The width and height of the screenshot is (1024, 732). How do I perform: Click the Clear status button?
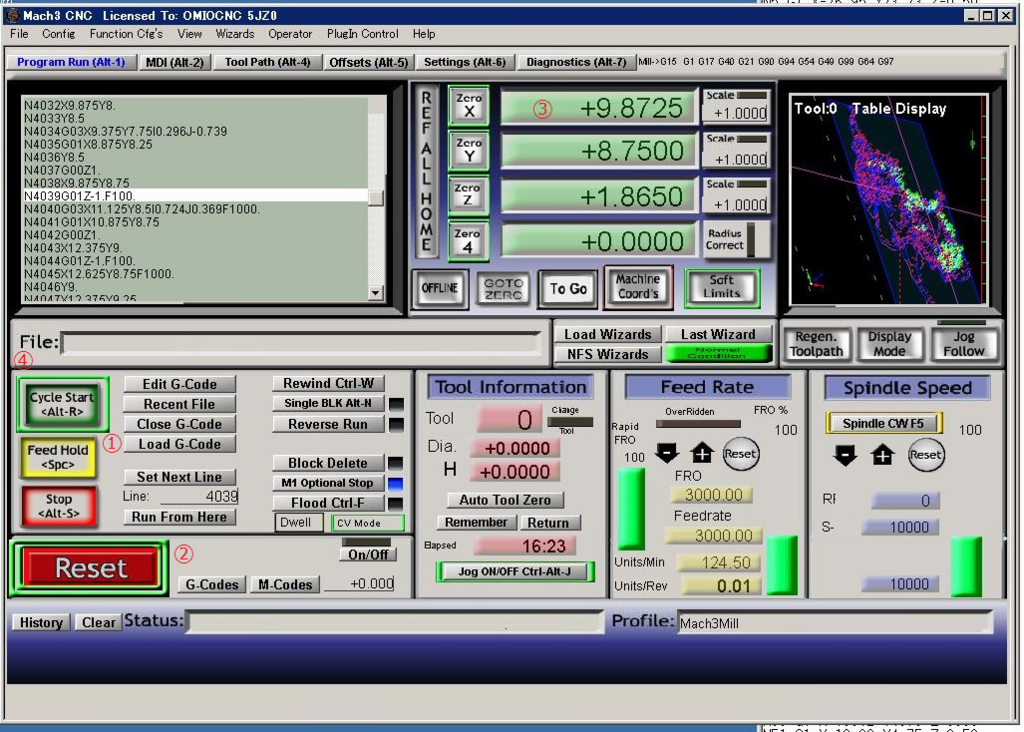click(x=98, y=622)
